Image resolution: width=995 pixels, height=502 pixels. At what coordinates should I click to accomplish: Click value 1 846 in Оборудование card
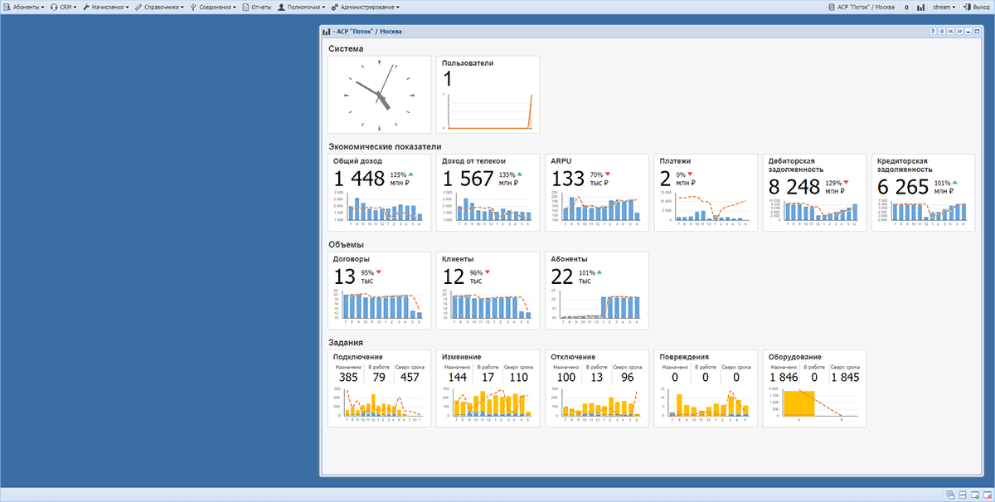(x=782, y=377)
